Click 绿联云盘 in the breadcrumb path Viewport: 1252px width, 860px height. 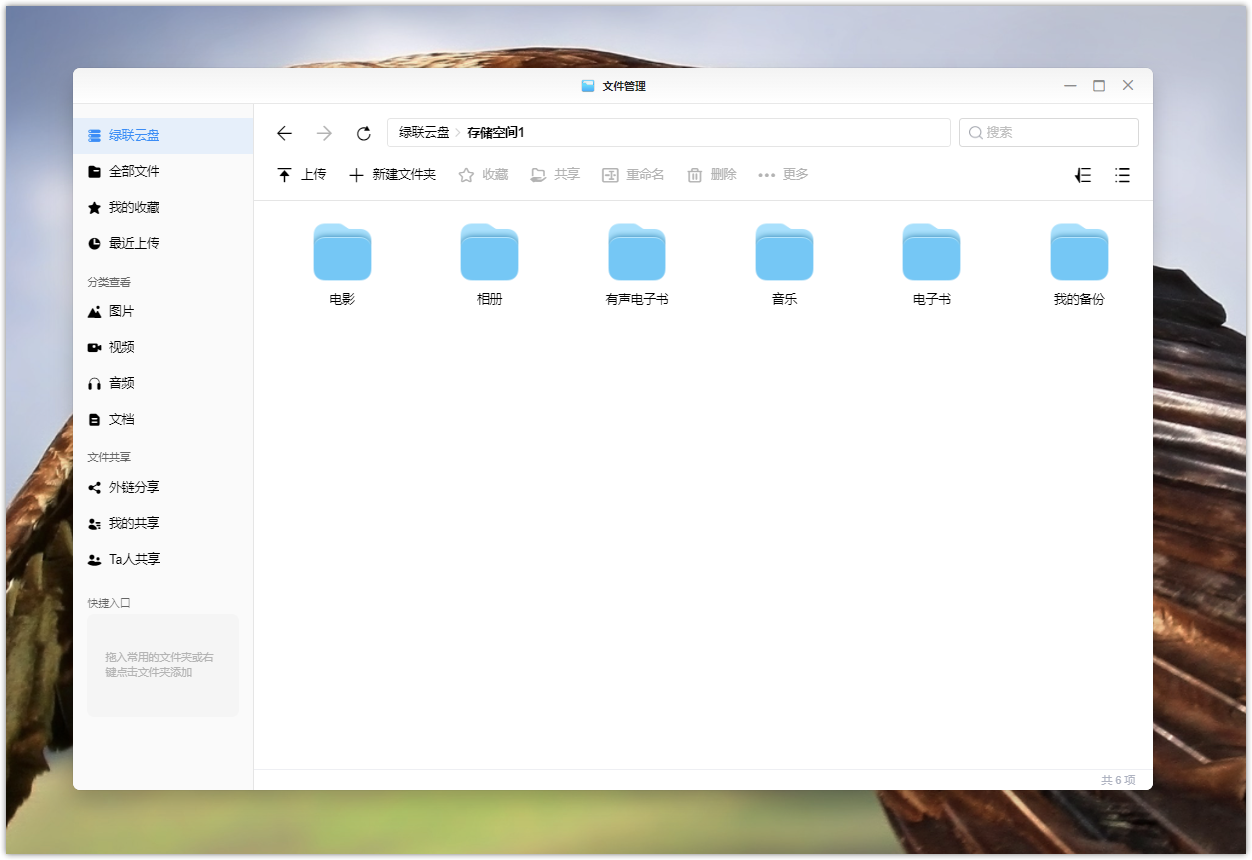point(424,132)
